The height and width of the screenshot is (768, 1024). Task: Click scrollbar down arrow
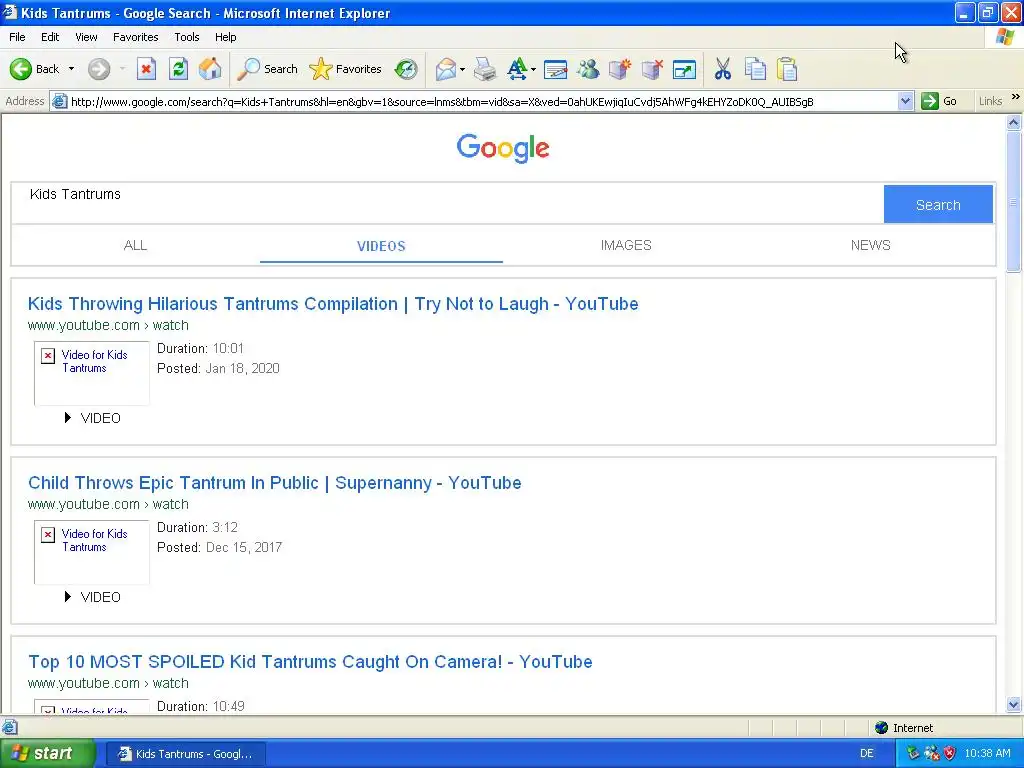click(x=1014, y=705)
